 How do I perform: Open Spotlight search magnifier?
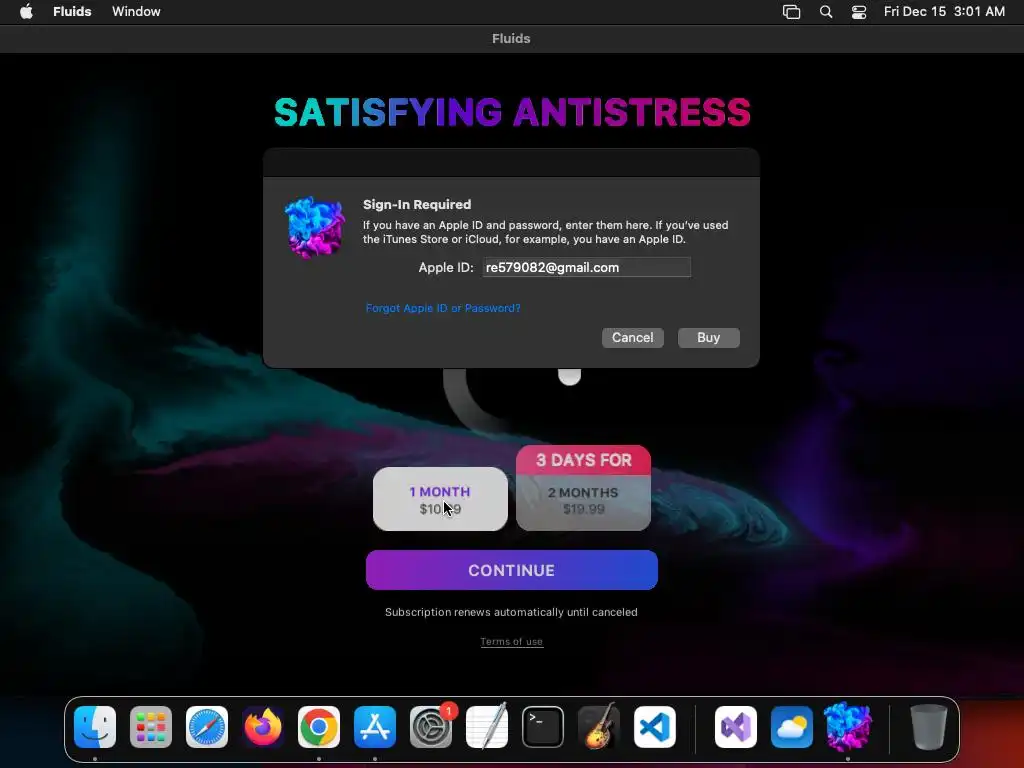point(825,12)
